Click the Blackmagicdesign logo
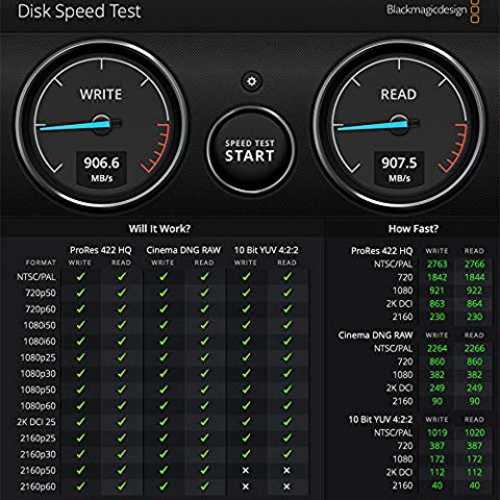Viewport: 500px width, 500px height. [x=433, y=11]
